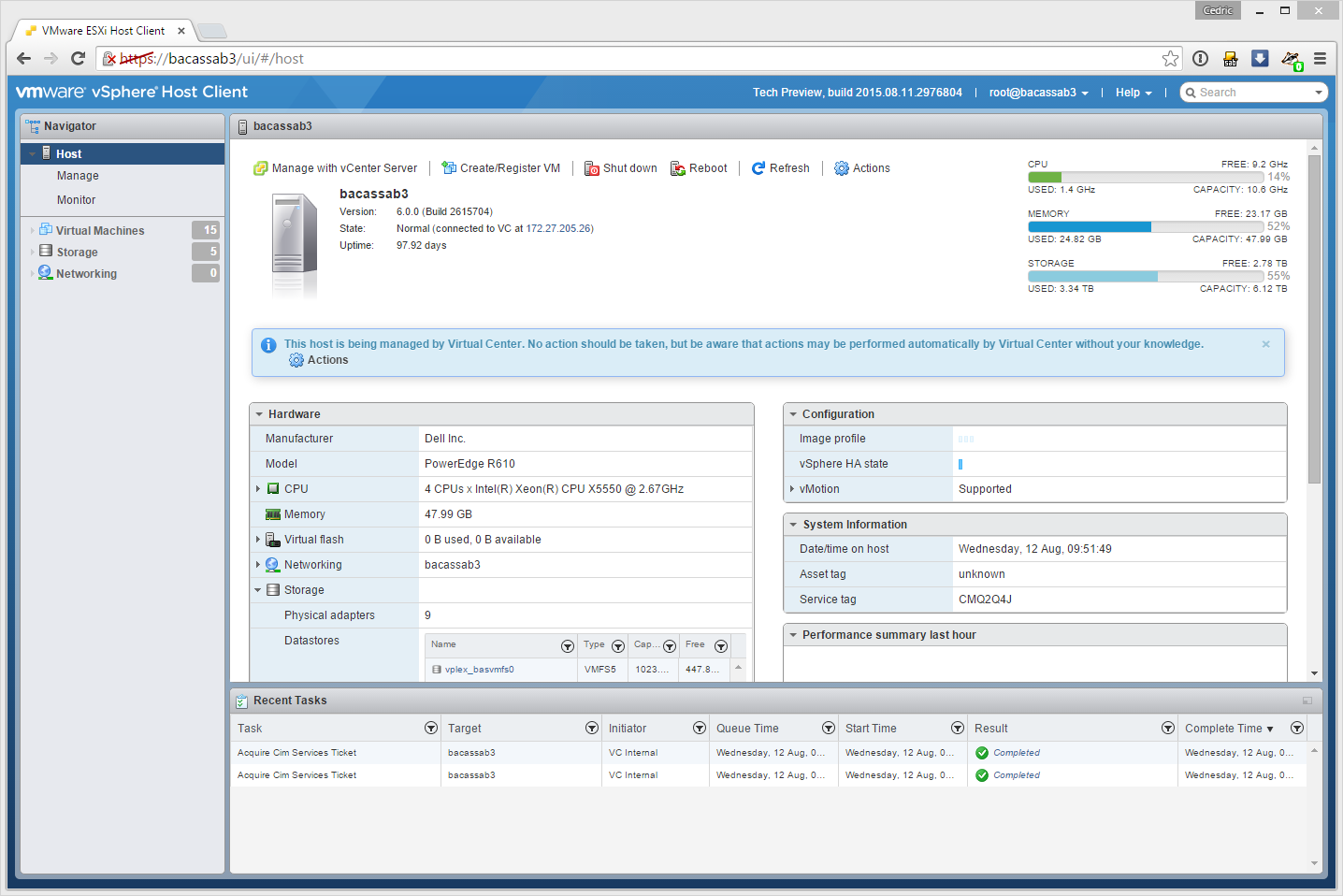
Task: Click Manage with vCenter Server icon
Action: click(261, 168)
